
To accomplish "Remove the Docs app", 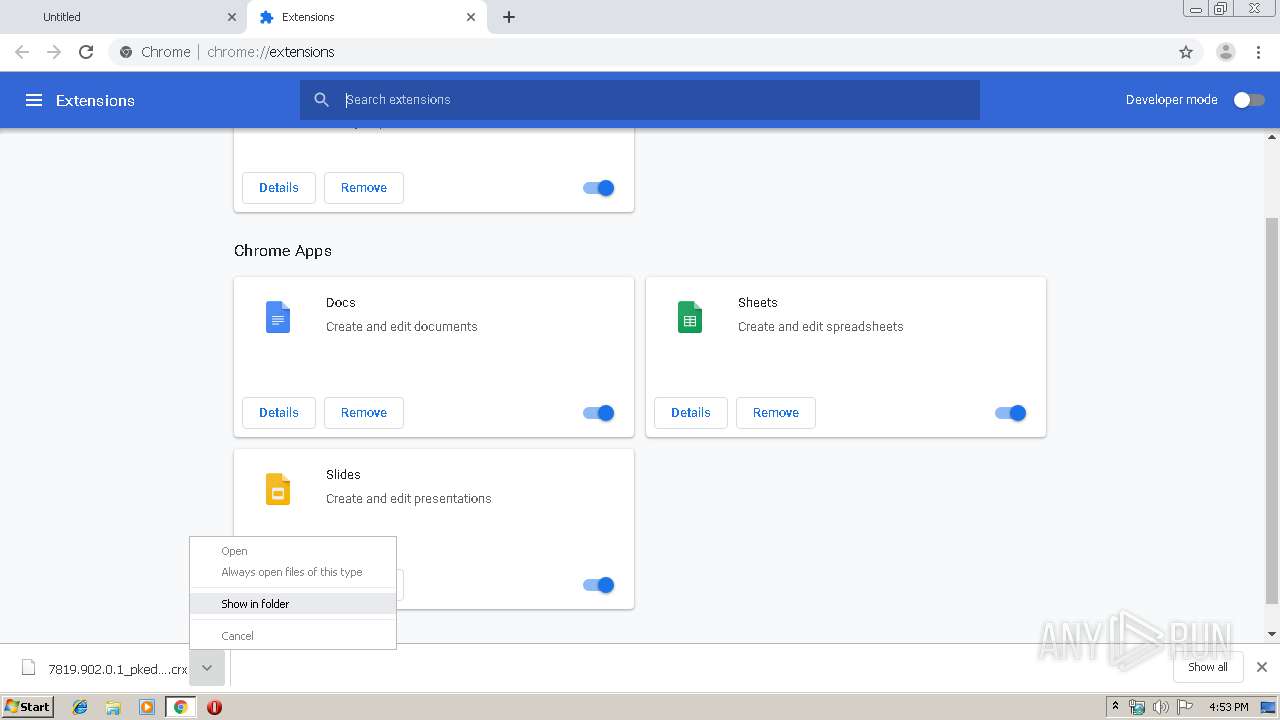I will [x=364, y=413].
